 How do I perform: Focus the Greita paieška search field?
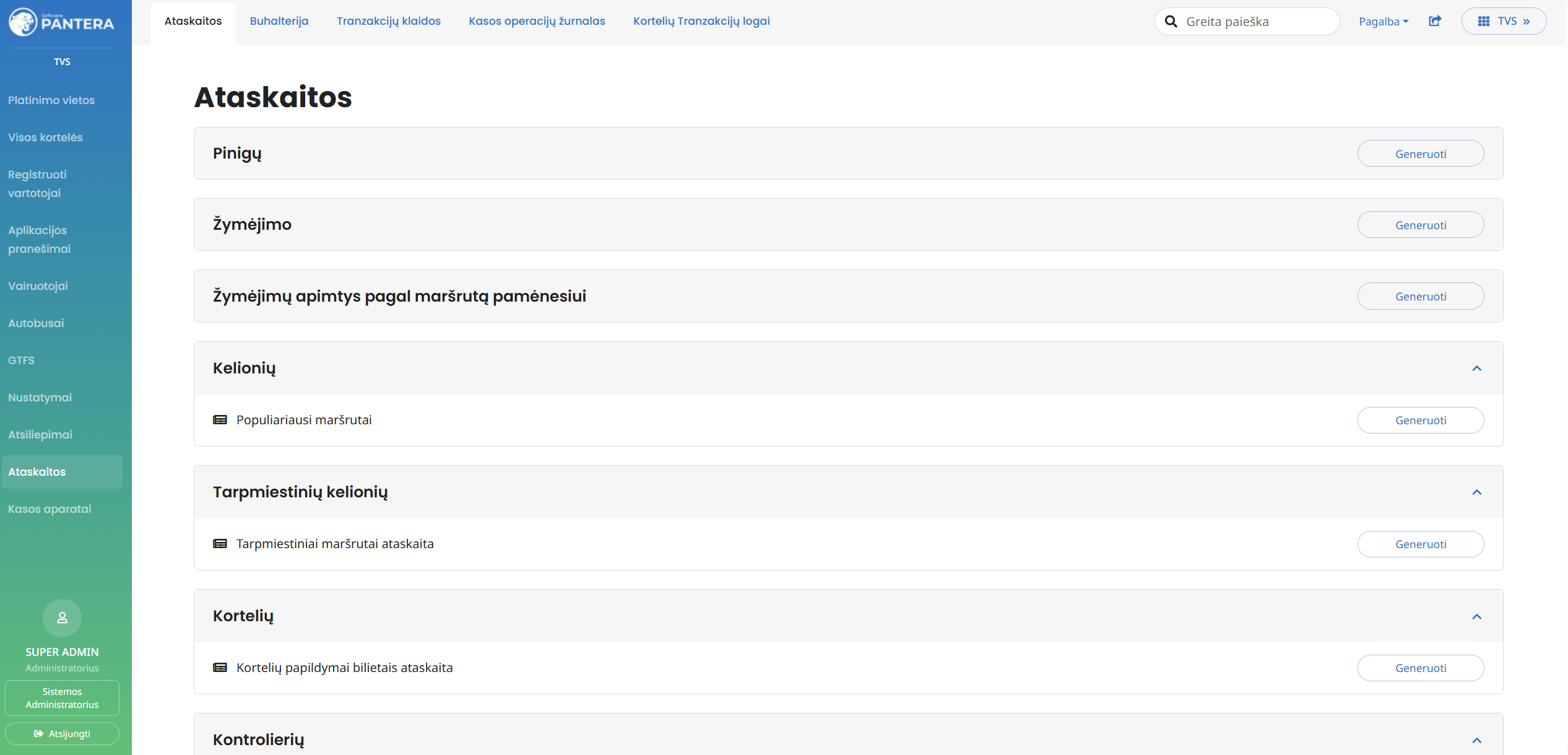tap(1247, 22)
